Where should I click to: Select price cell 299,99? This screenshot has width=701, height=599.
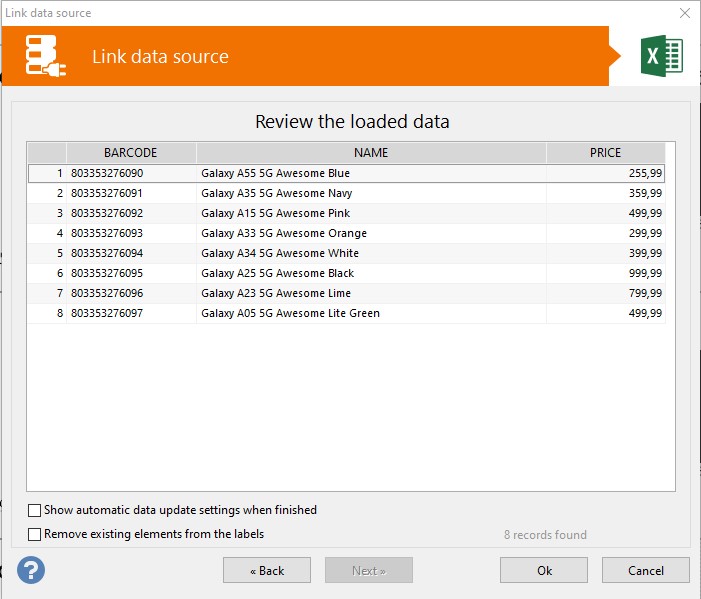click(605, 233)
